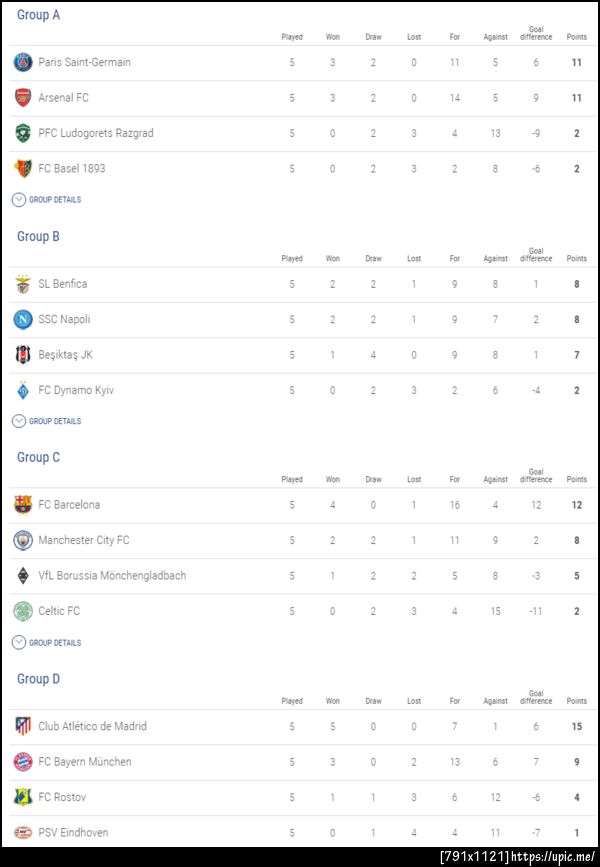This screenshot has height=867, width=600.
Task: Click the Club Atlético de Madrid crest
Action: tap(23, 727)
